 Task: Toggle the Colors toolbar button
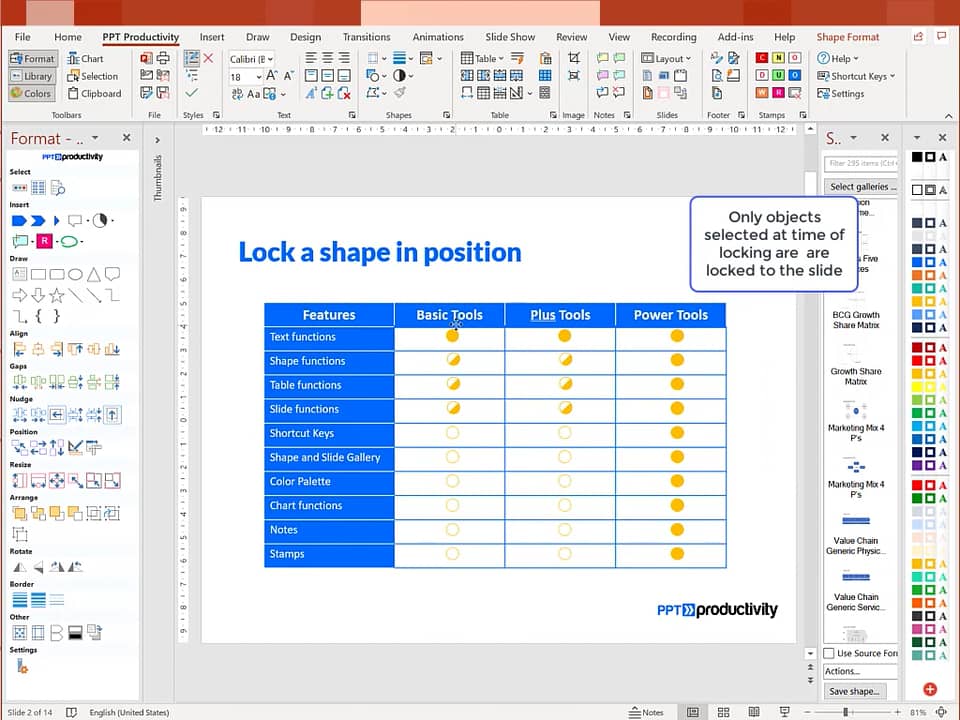tap(32, 94)
